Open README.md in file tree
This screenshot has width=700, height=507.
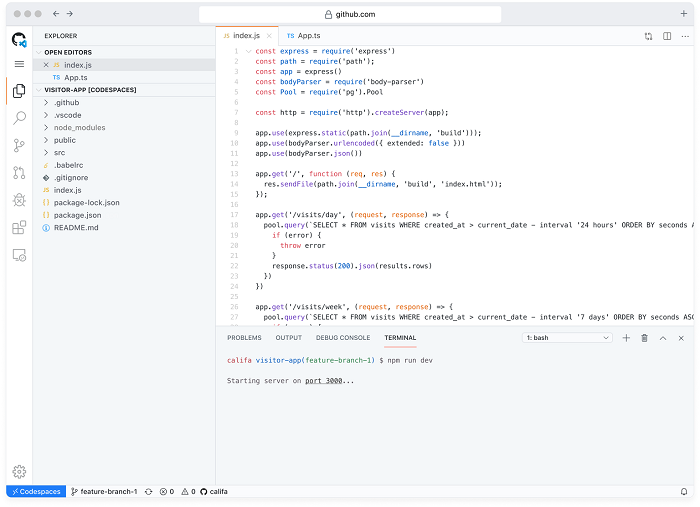coord(124,227)
